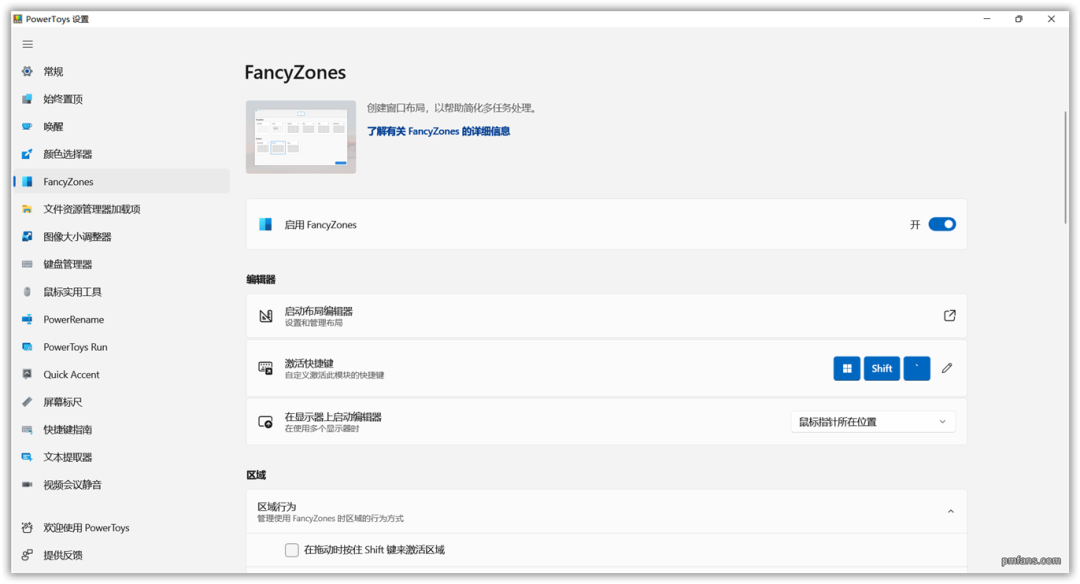1080x584 pixels.
Task: Open the 唤醒 page
Action: coord(121,126)
